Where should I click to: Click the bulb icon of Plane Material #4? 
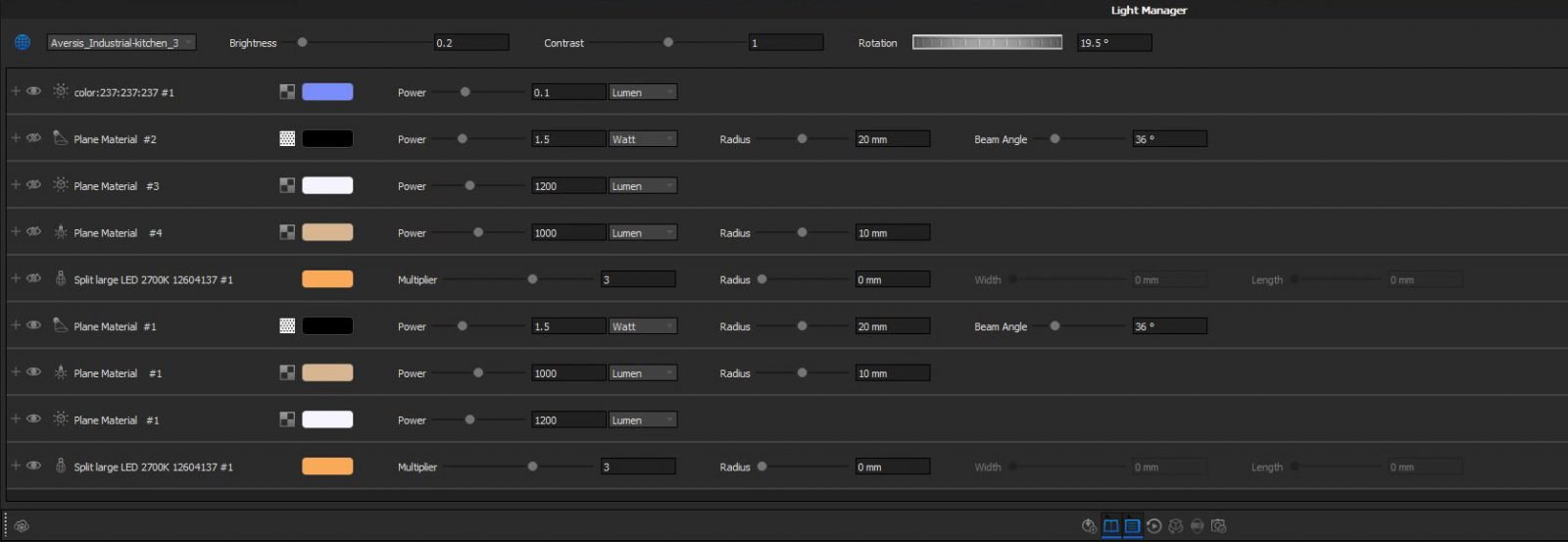61,231
